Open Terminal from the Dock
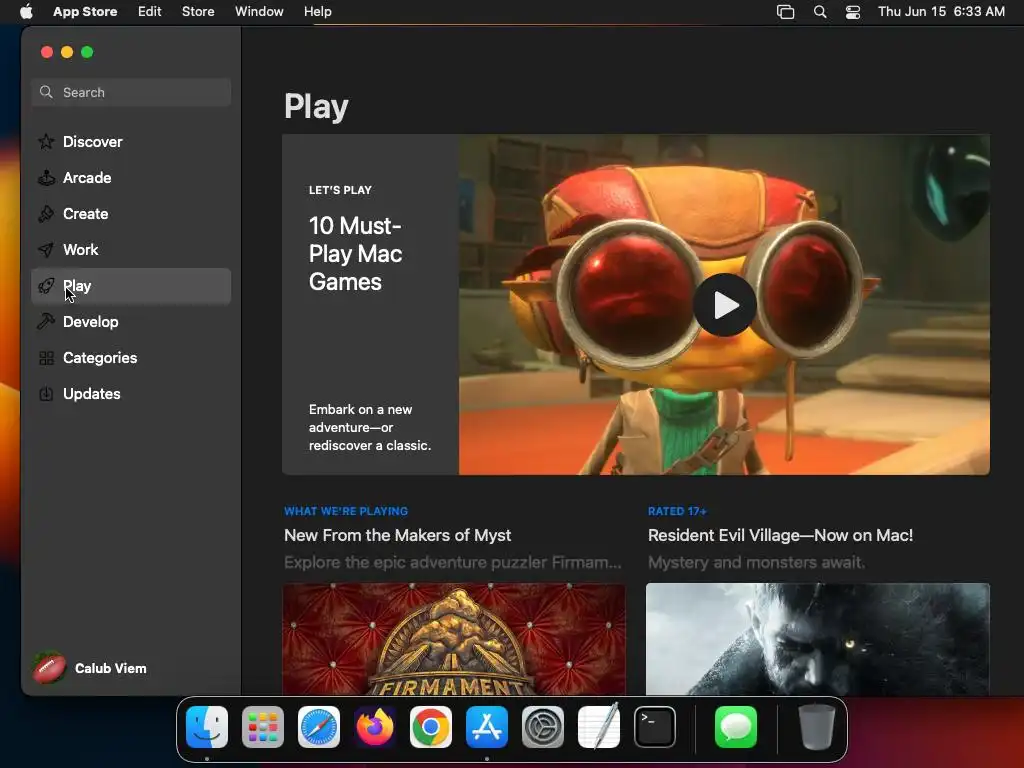1024x768 pixels. (655, 727)
